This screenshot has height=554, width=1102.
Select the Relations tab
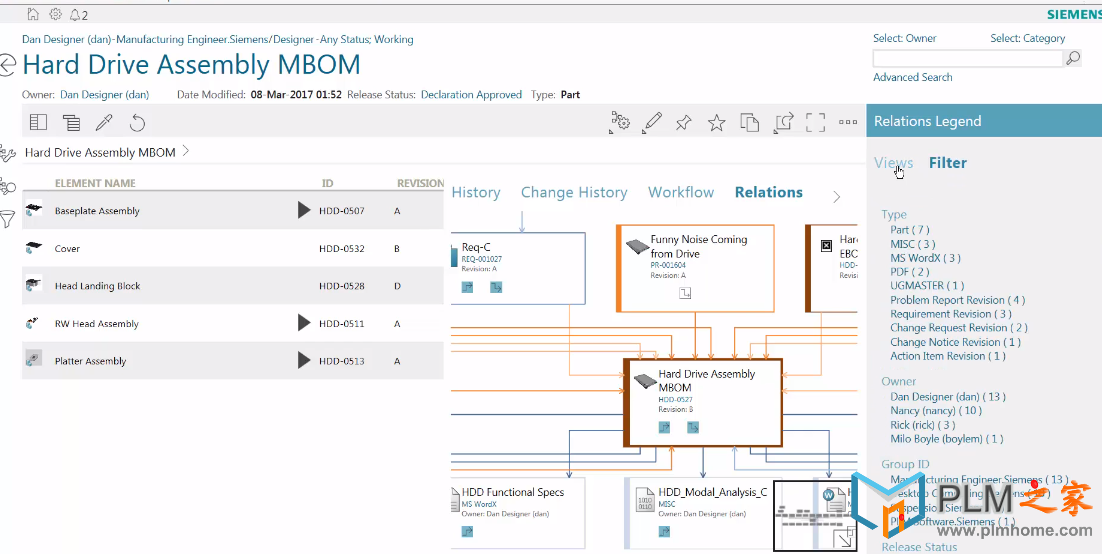pyautogui.click(x=769, y=193)
